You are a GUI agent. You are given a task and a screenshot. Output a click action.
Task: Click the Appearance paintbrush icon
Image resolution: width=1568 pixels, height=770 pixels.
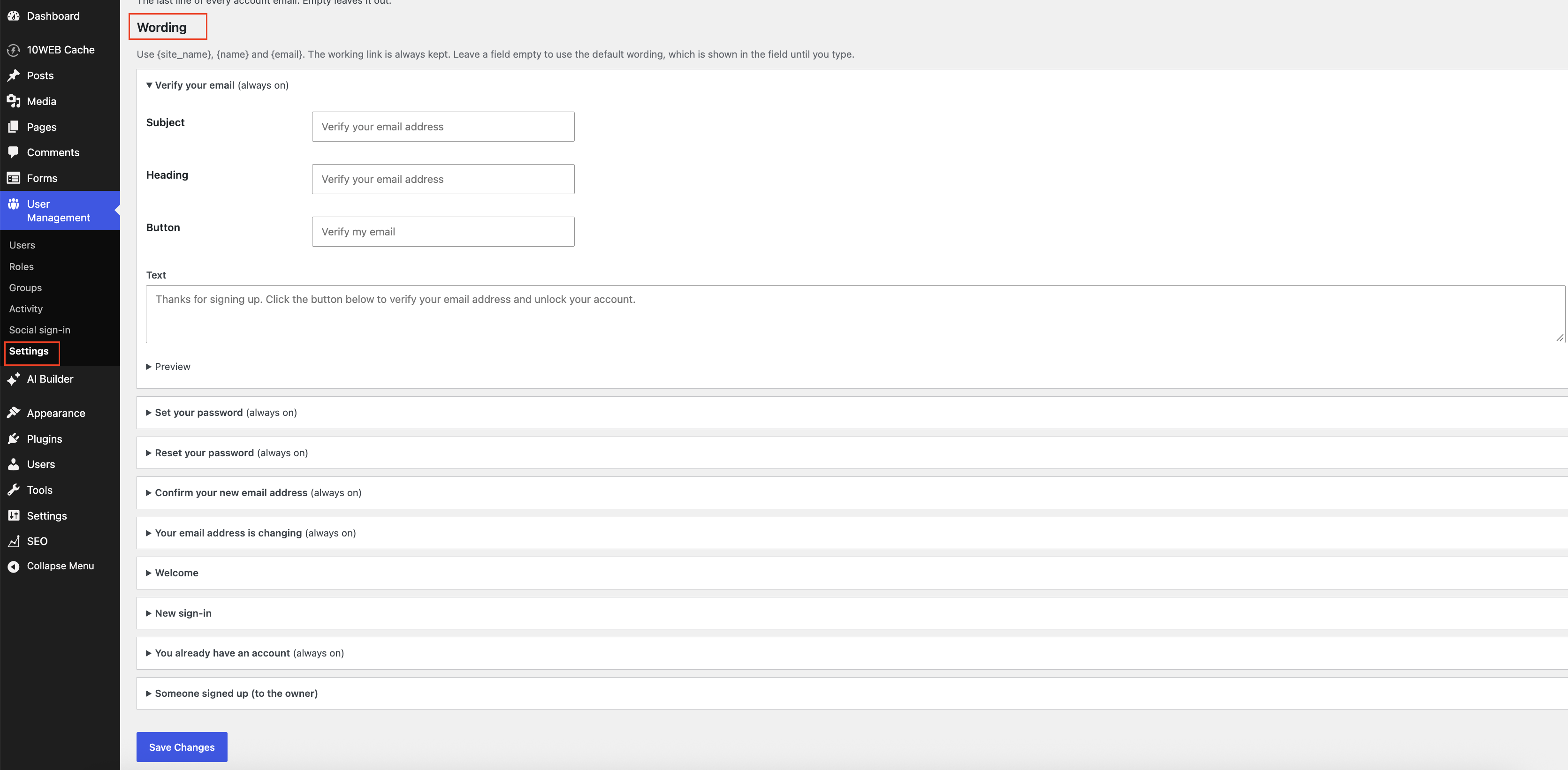[x=14, y=413]
